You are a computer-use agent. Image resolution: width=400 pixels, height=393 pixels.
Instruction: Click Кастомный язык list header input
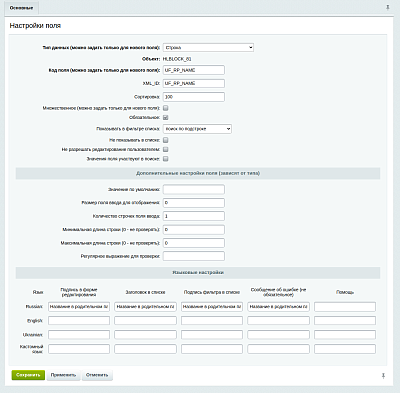point(145,349)
